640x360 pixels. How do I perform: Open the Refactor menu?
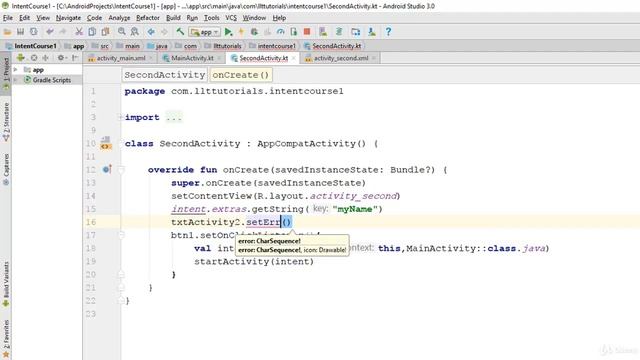pyautogui.click(x=148, y=18)
